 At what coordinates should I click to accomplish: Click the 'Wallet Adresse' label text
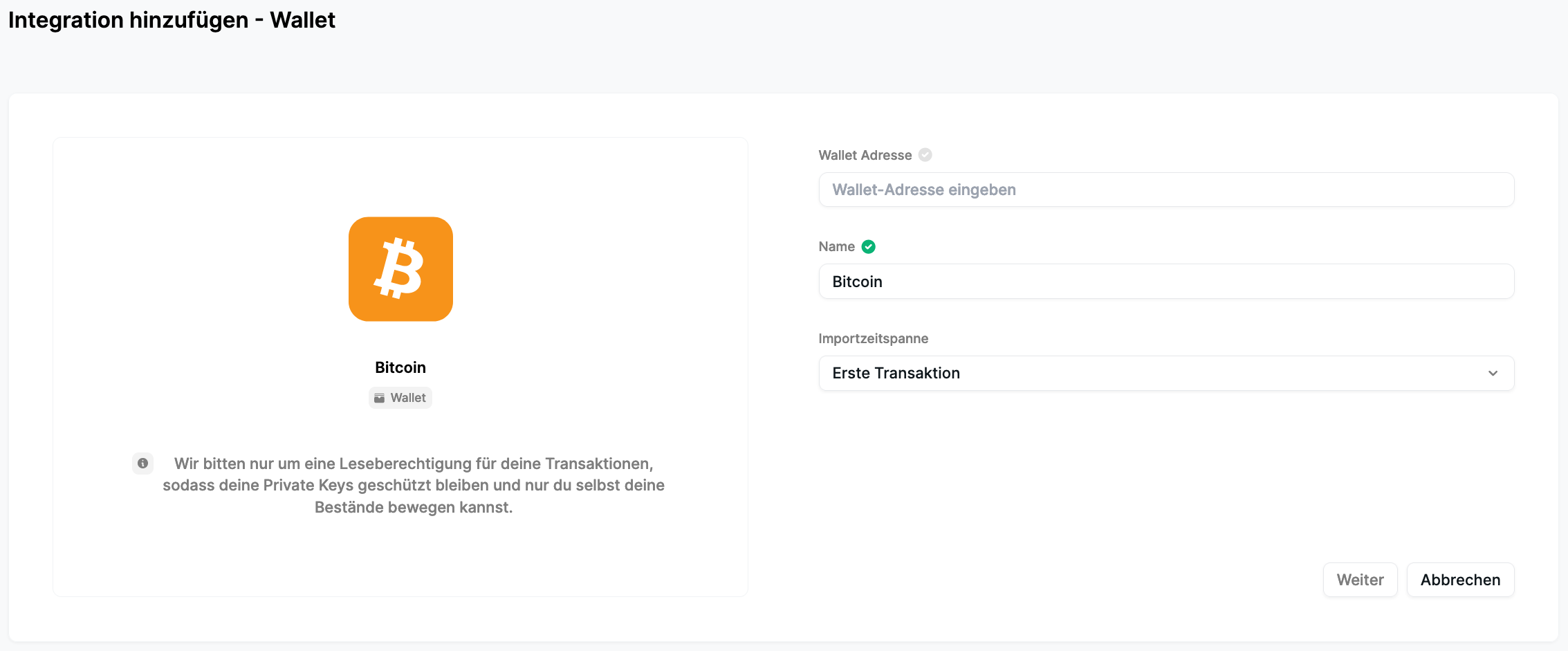[x=865, y=155]
